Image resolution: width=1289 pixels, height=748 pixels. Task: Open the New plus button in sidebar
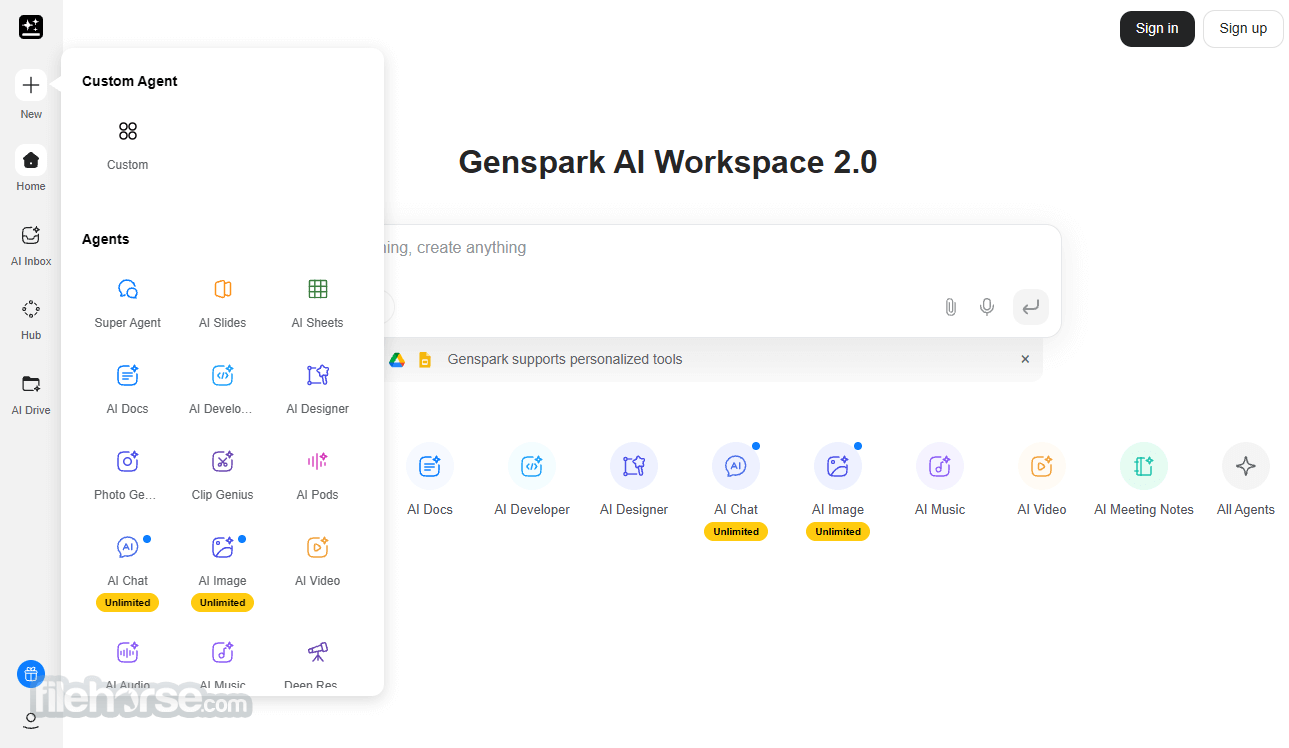(31, 86)
